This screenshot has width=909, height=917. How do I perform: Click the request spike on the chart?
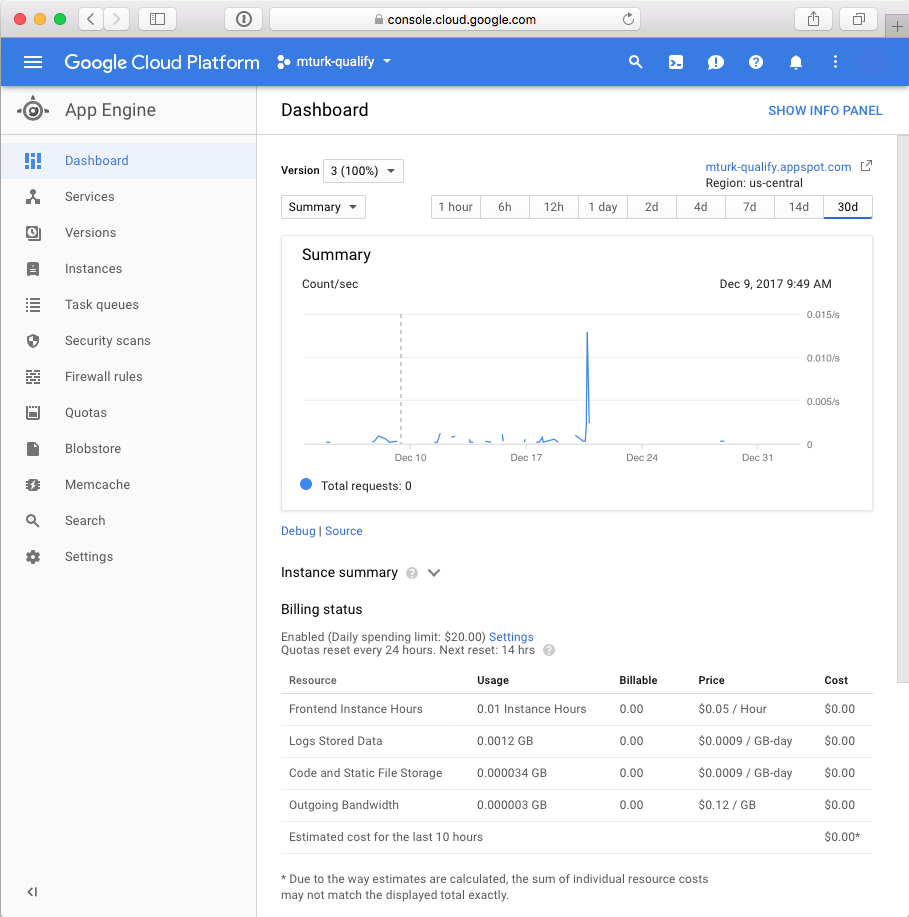[587, 379]
